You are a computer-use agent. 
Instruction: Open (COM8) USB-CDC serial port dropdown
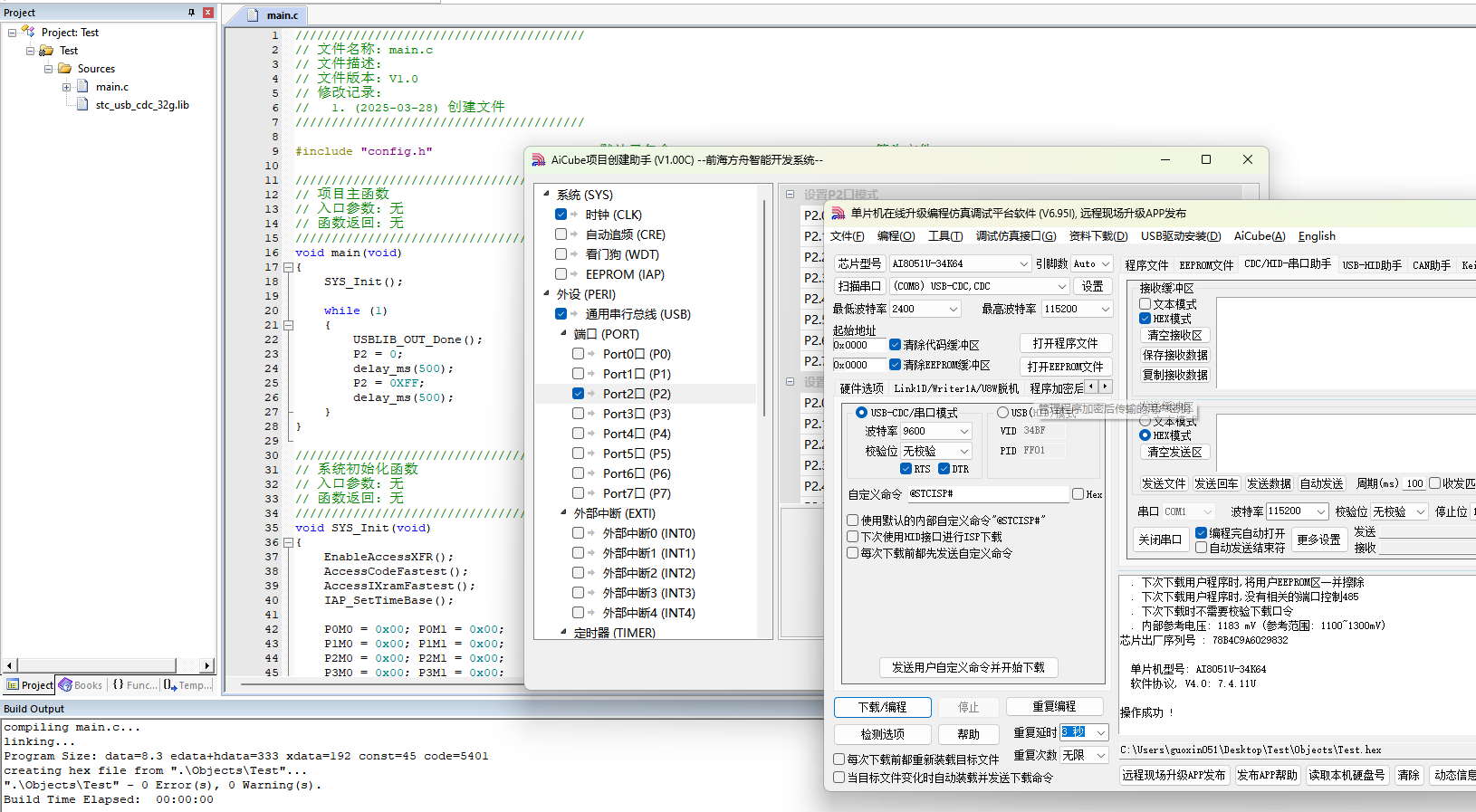[1063, 286]
